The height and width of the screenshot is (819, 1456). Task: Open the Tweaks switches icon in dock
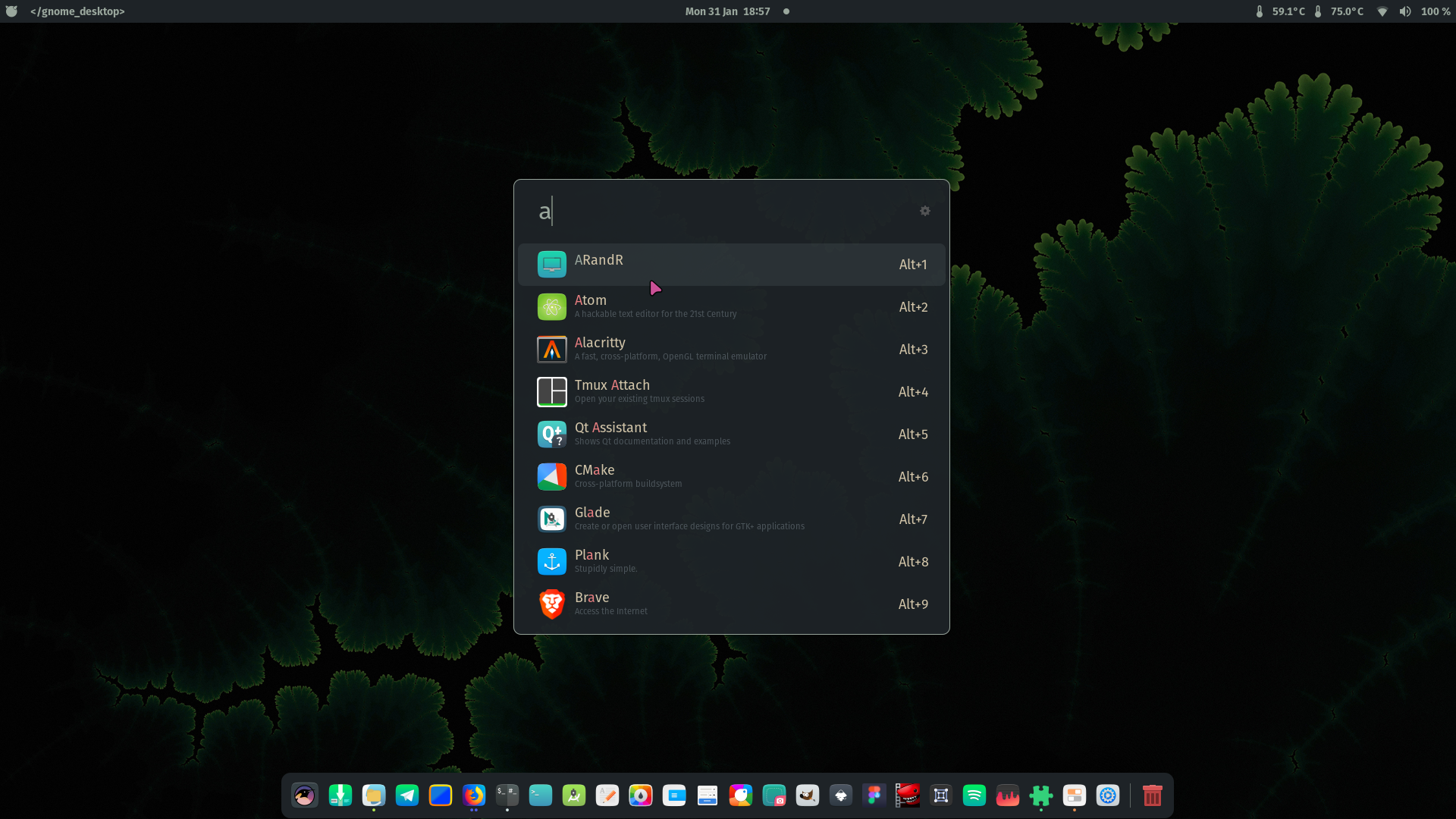pyautogui.click(x=1075, y=795)
